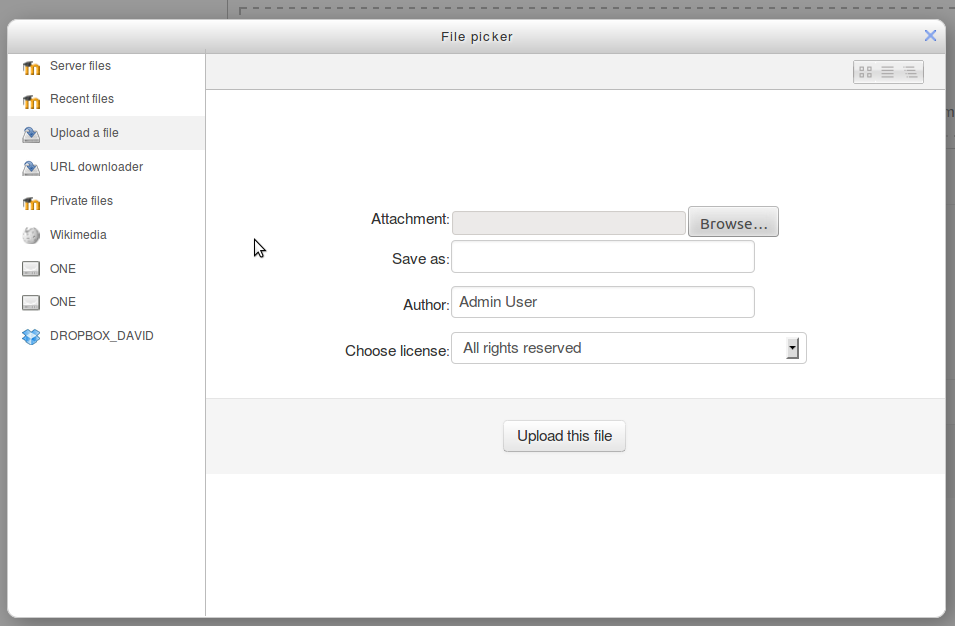The height and width of the screenshot is (626, 955).
Task: Click the Upload this file button
Action: tap(564, 436)
